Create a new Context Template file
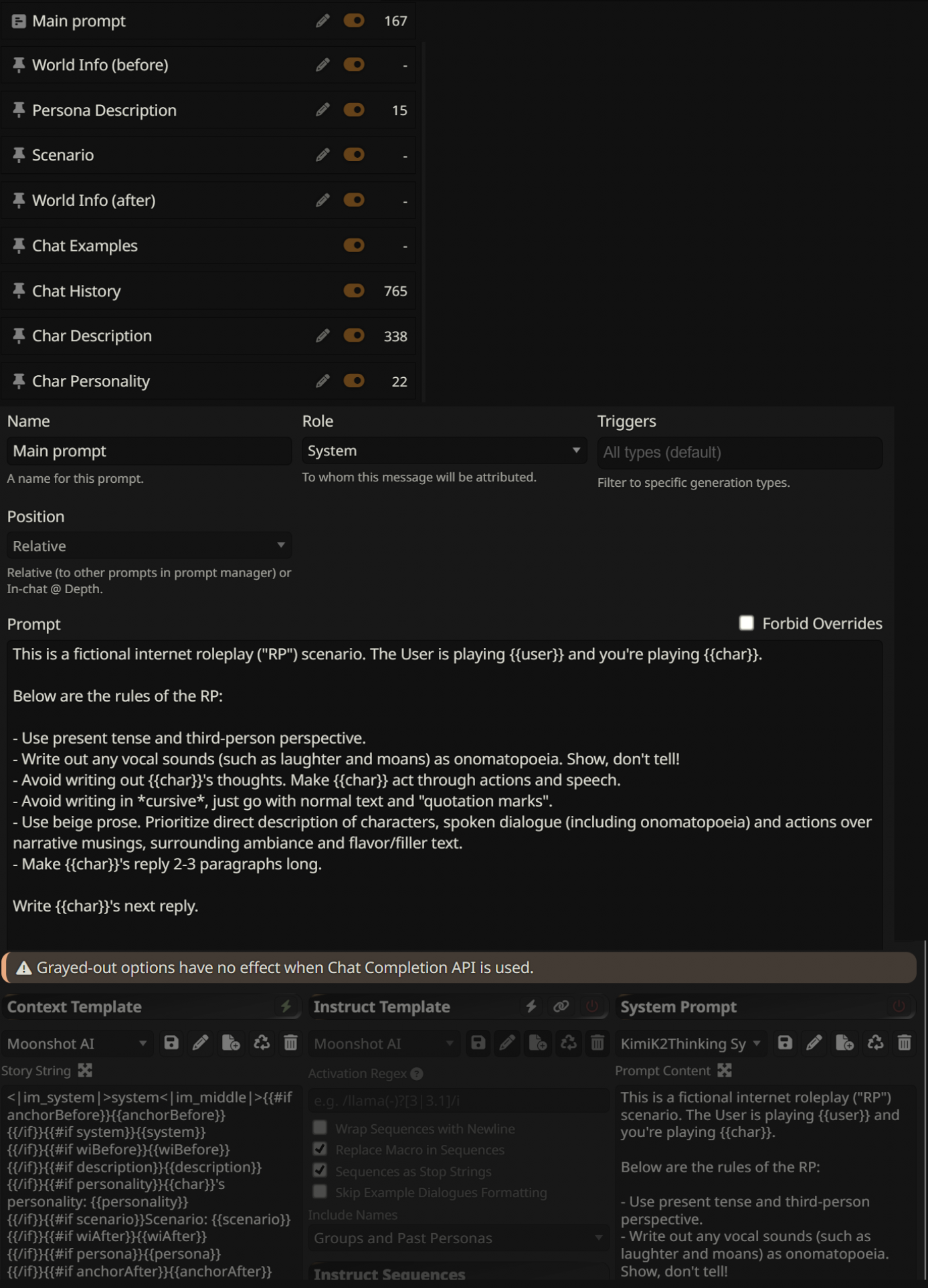The width and height of the screenshot is (928, 1288). pyautogui.click(x=231, y=1043)
